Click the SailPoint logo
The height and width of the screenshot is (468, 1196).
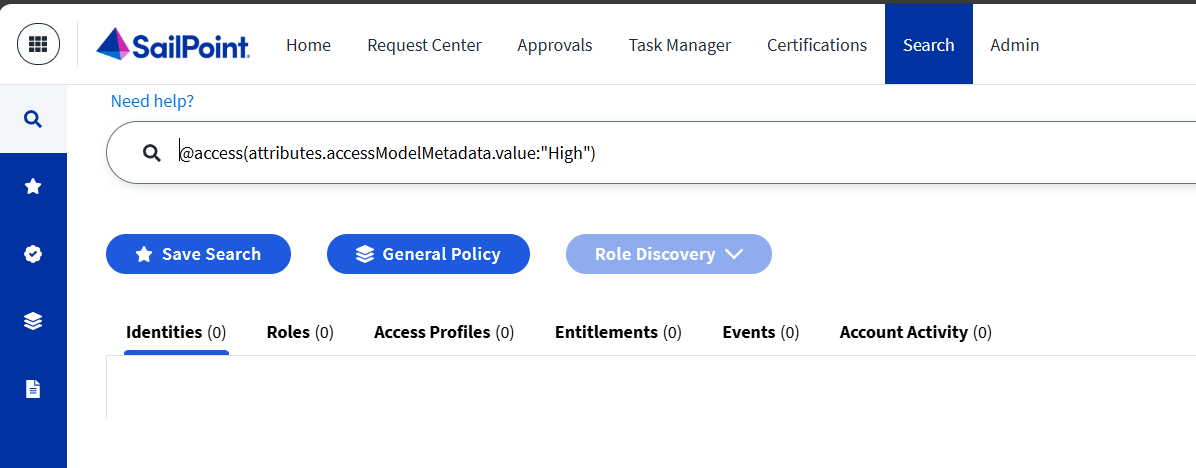point(173,45)
